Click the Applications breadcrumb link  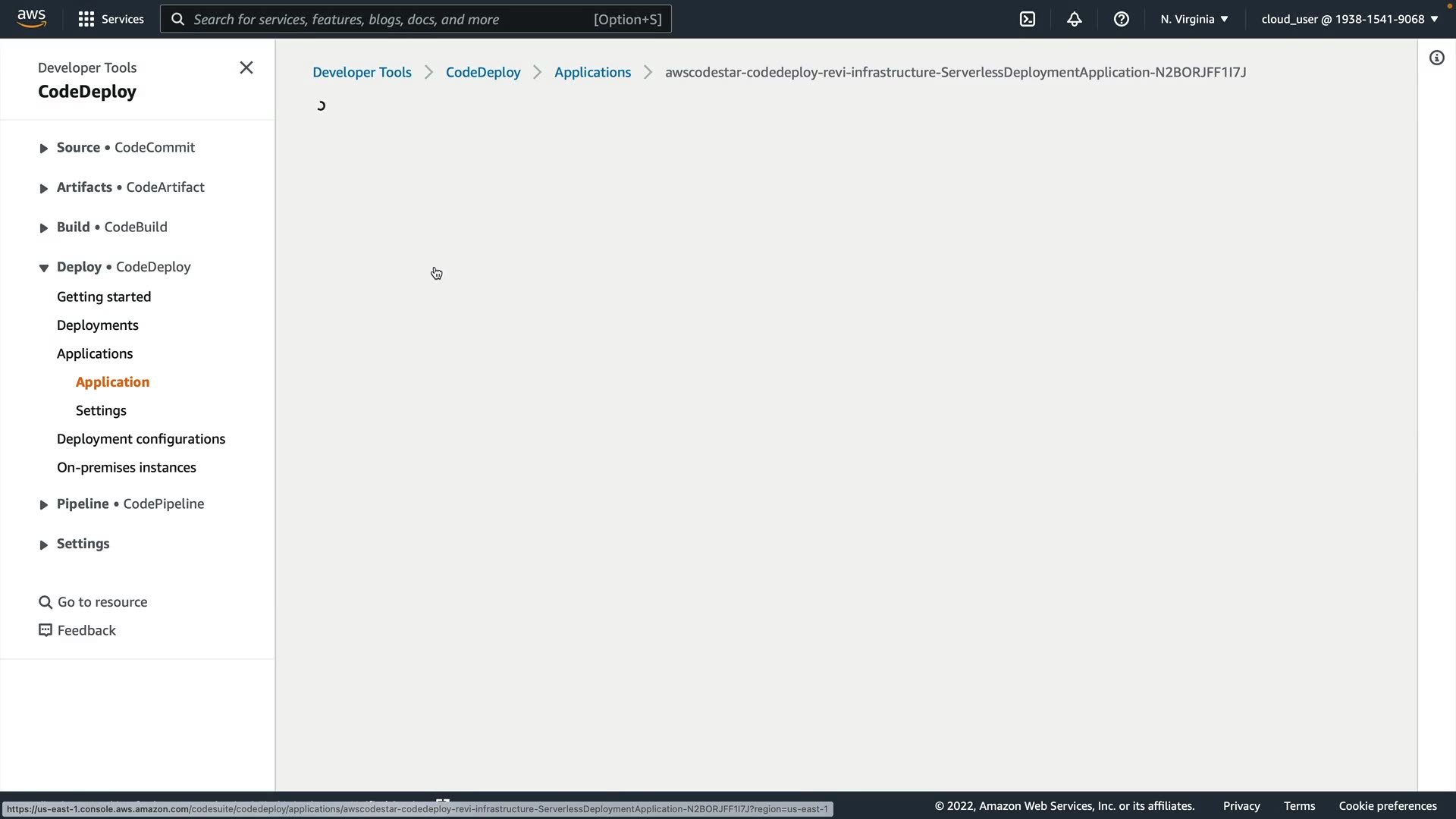point(592,72)
